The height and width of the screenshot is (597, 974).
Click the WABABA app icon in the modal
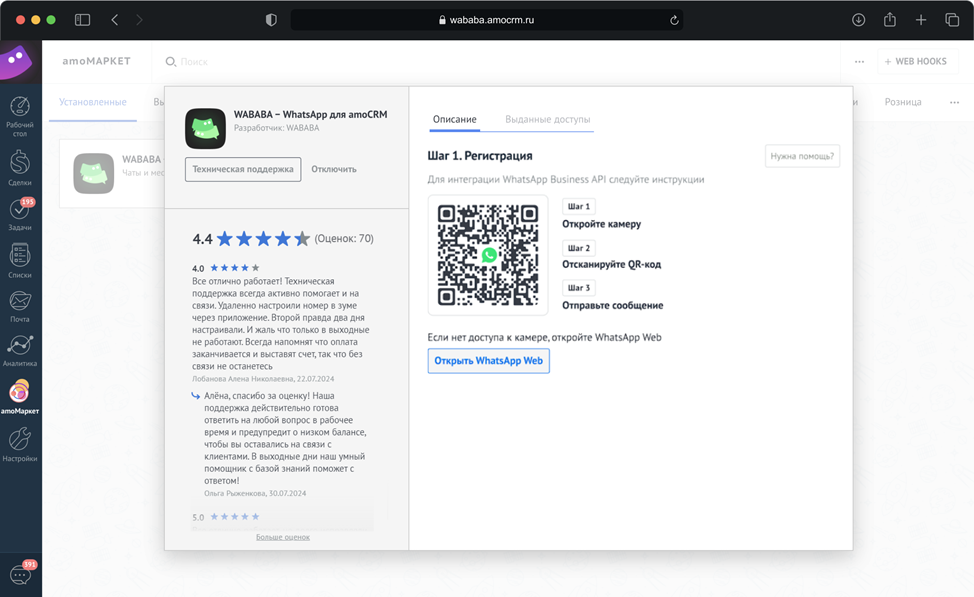205,129
